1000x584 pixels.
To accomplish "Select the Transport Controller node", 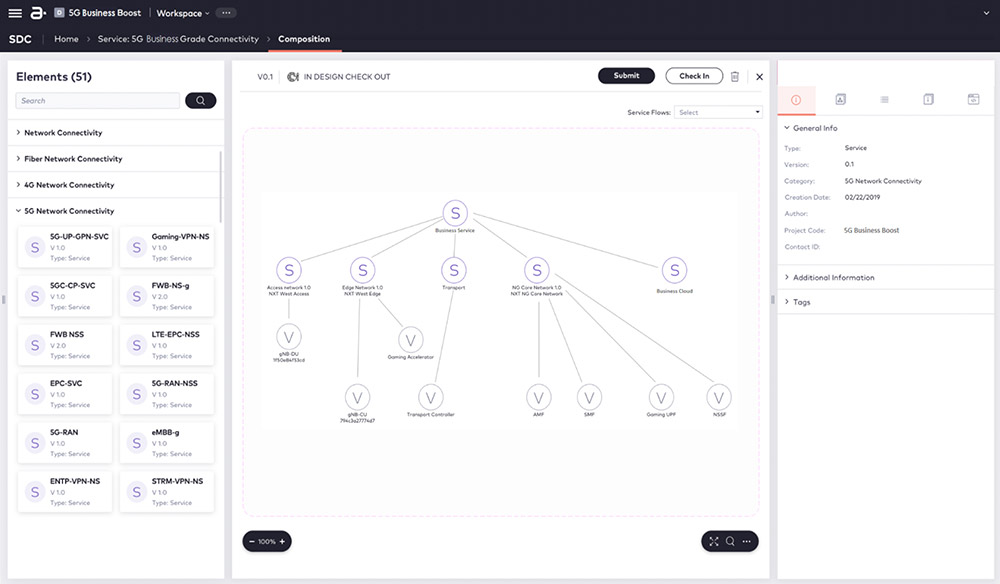I will click(430, 397).
